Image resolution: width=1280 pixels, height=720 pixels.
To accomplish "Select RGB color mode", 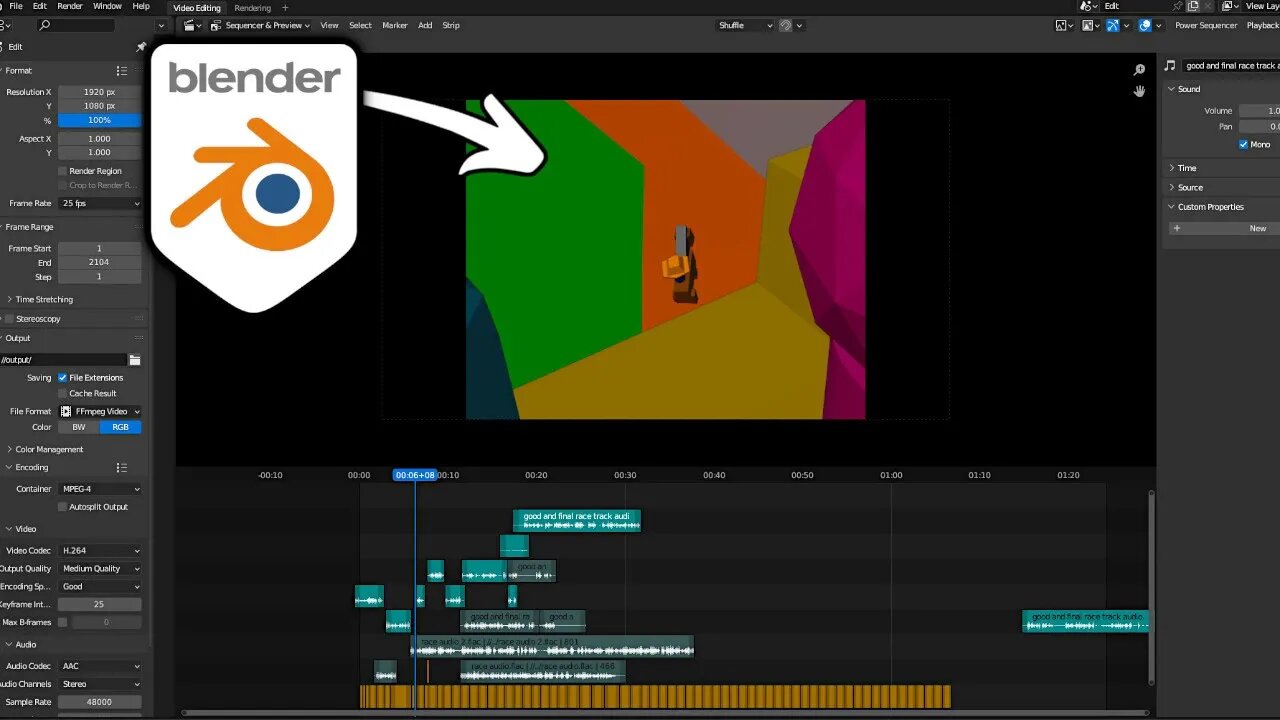I will (121, 427).
